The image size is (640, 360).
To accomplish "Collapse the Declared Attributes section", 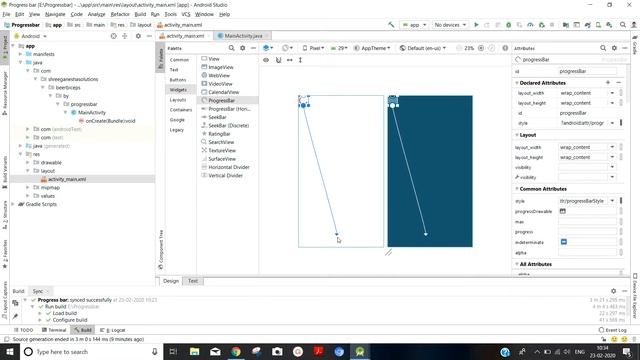I will pyautogui.click(x=517, y=83).
